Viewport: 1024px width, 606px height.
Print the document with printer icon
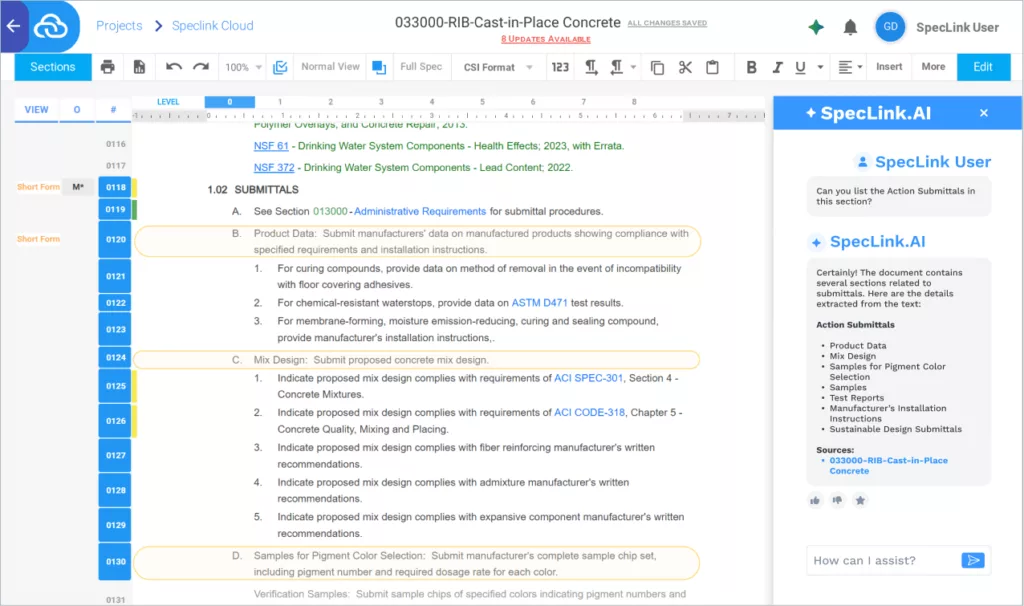(x=108, y=67)
